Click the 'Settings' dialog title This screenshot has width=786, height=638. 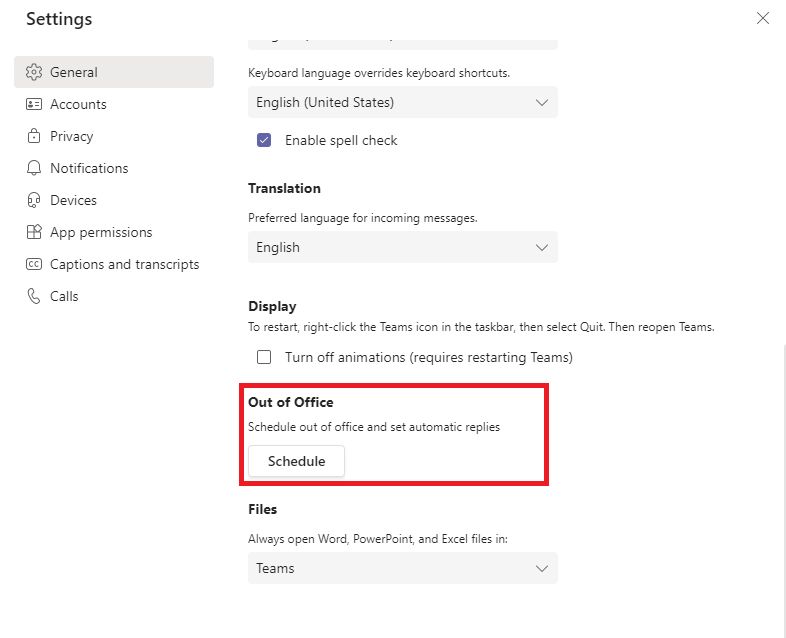59,19
